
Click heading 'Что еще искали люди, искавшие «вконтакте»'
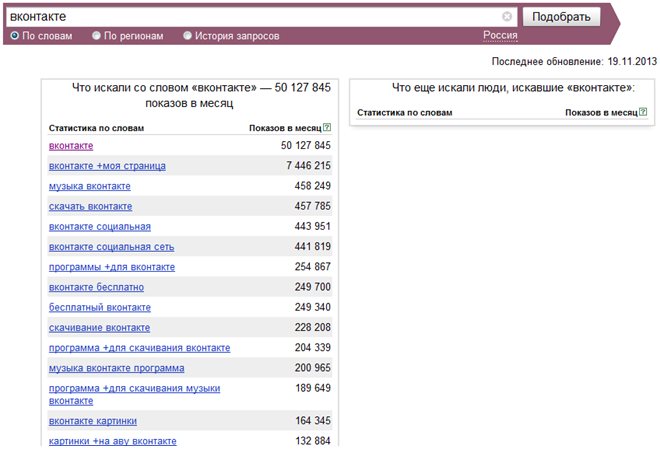(x=513, y=88)
